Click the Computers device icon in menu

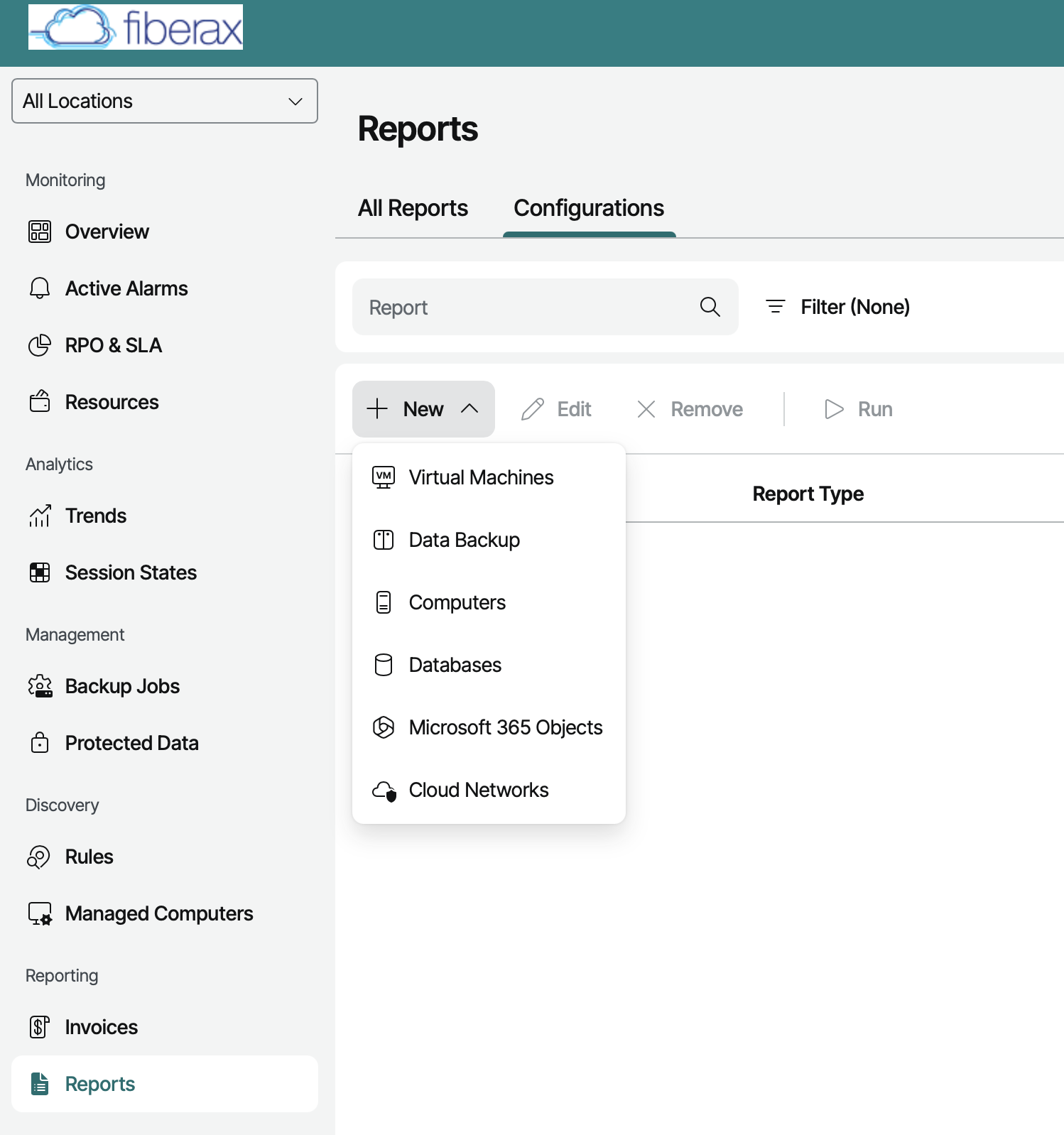point(384,602)
